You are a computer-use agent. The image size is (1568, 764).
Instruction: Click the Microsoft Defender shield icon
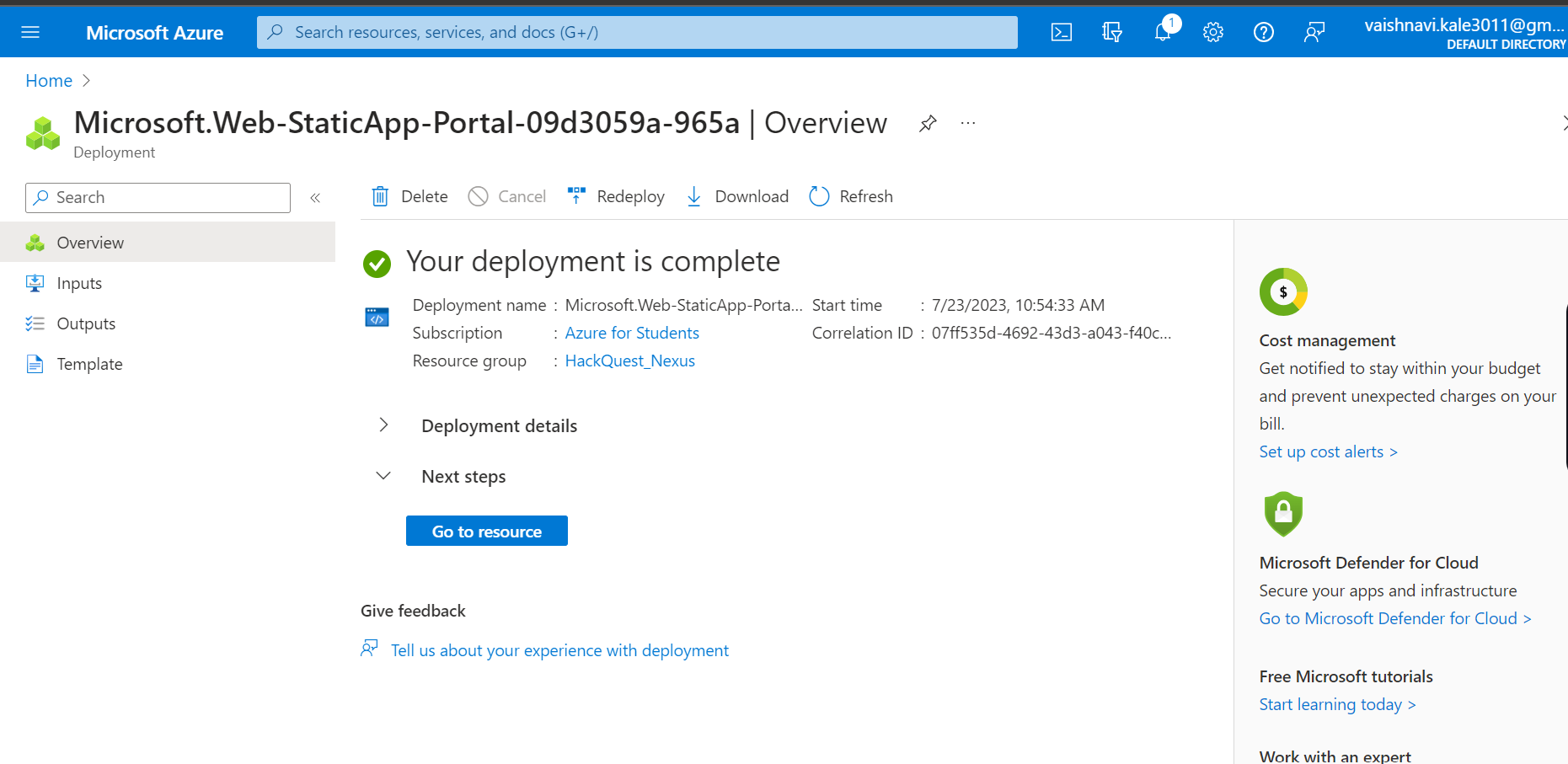click(1283, 514)
